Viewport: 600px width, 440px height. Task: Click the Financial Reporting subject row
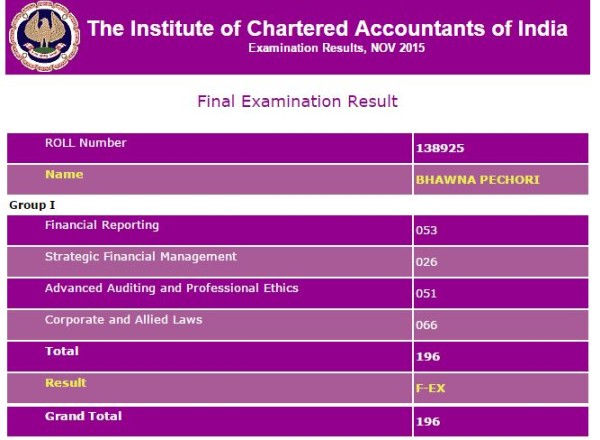tap(102, 225)
